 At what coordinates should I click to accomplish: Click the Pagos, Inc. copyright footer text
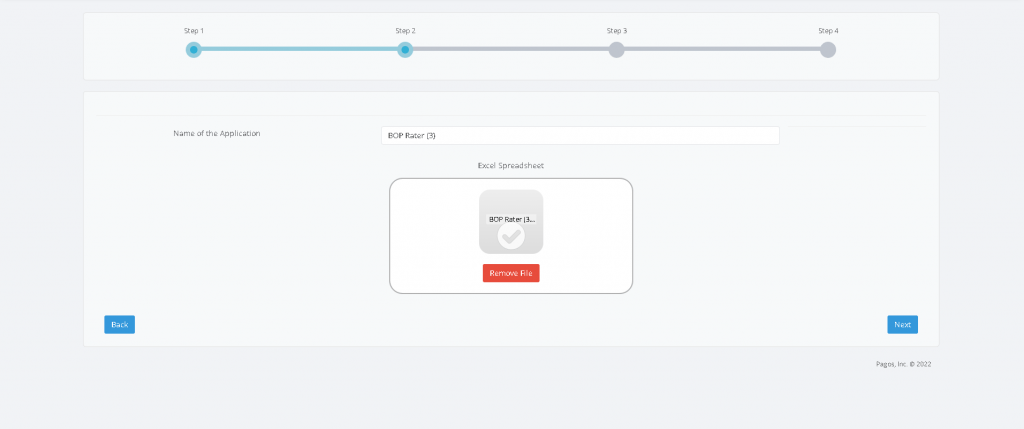[x=902, y=364]
